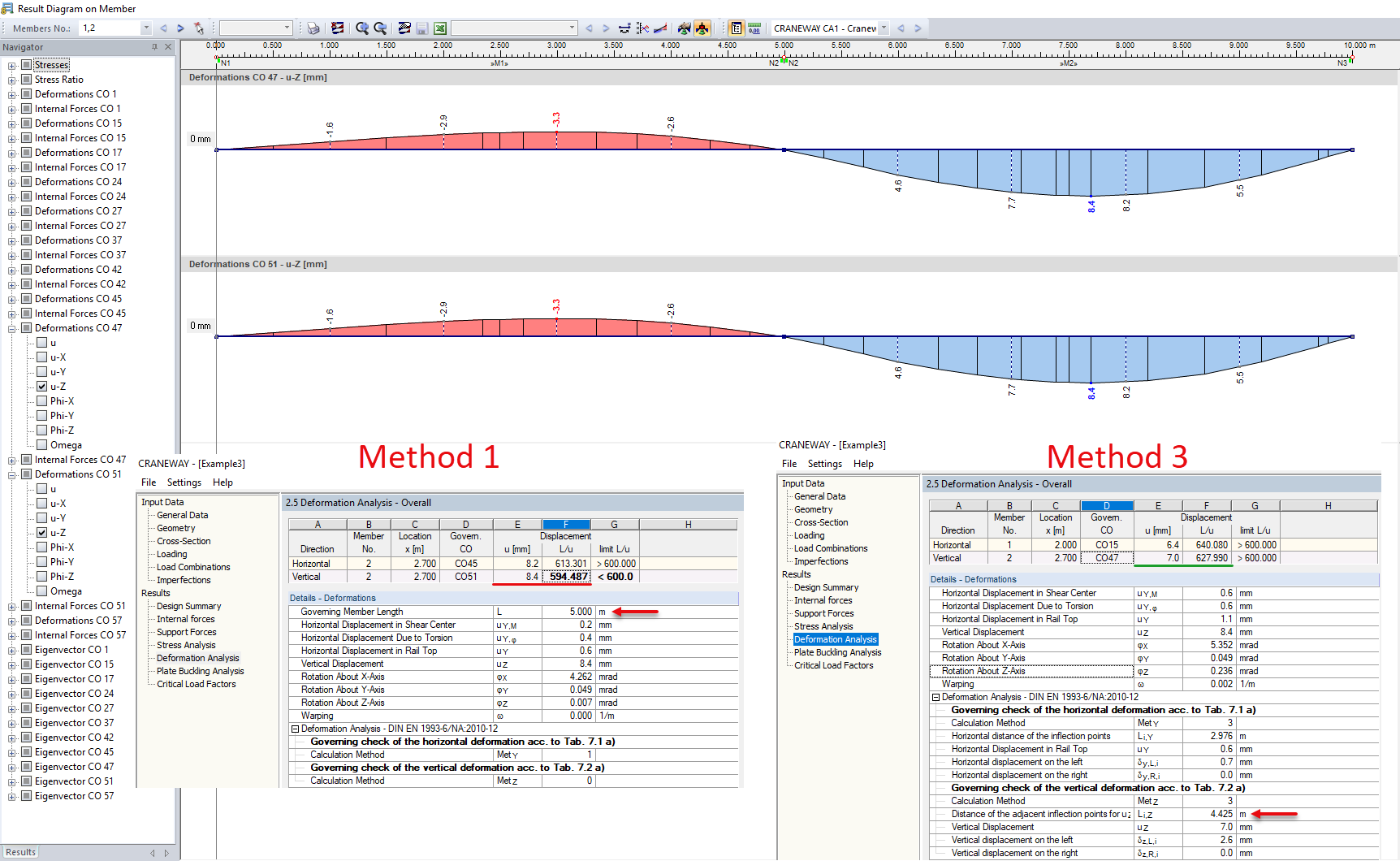Switch to the Results tab at bottom
This screenshot has height=861, width=1400.
click(20, 851)
